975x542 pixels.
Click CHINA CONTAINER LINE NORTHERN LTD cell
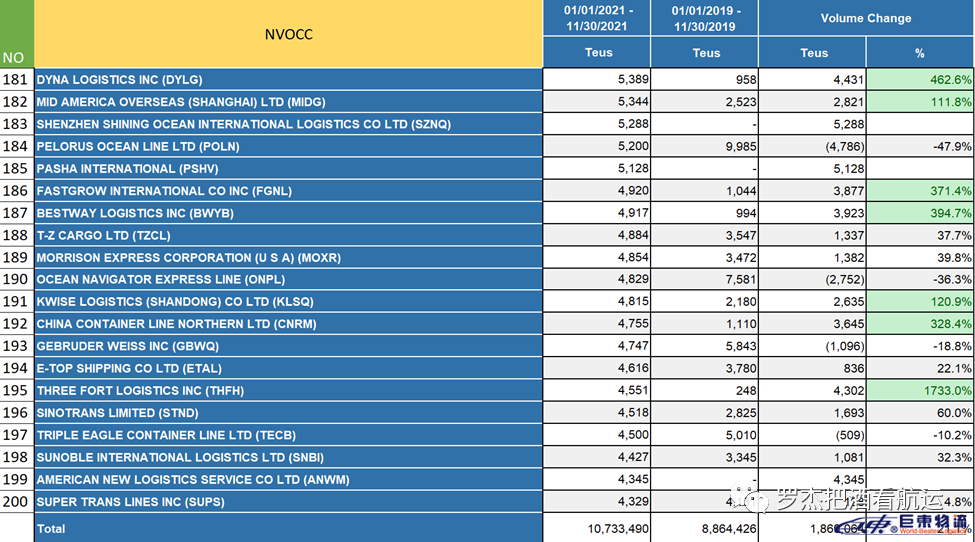[289, 324]
